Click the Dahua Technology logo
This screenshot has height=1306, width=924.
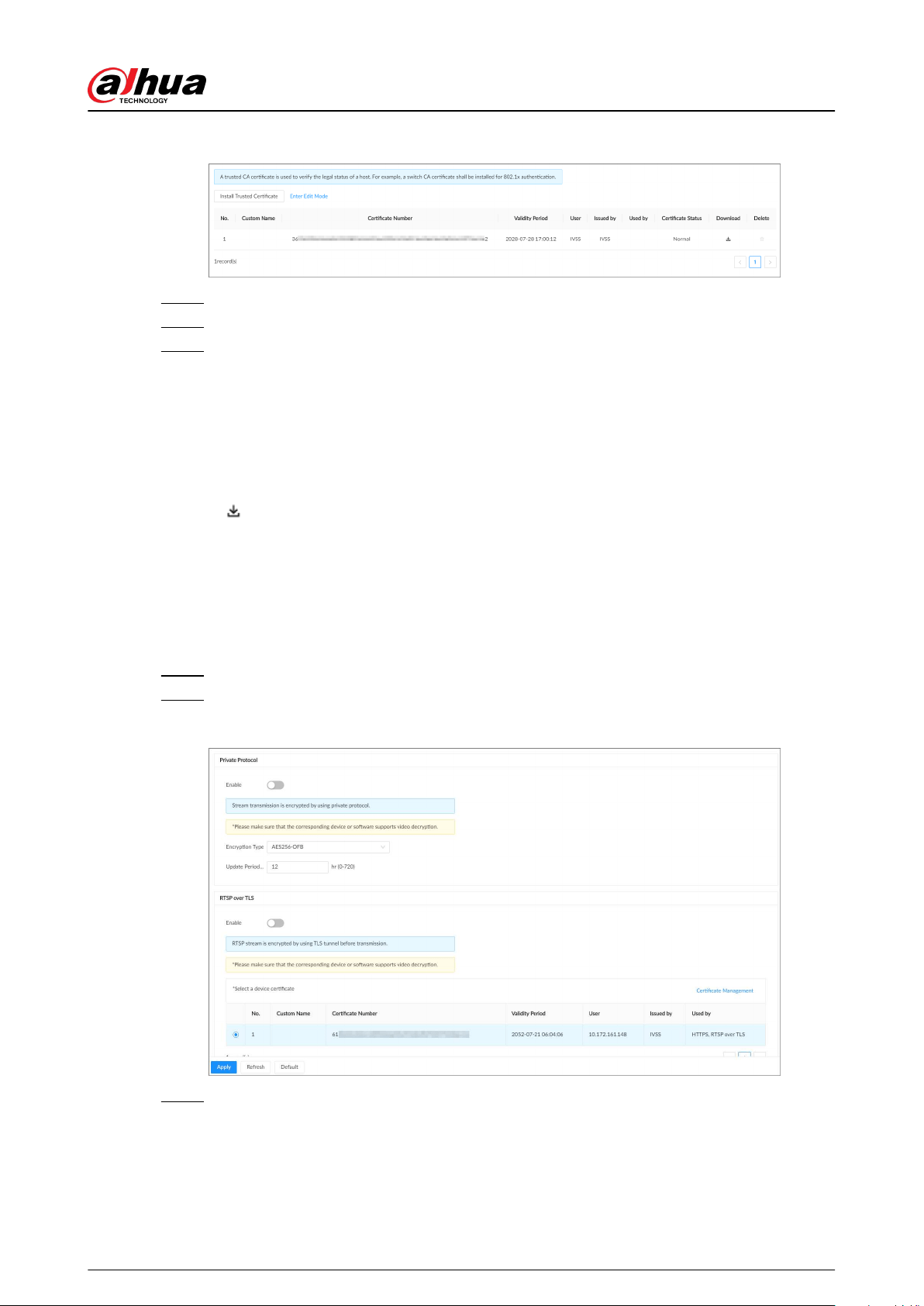tap(147, 86)
